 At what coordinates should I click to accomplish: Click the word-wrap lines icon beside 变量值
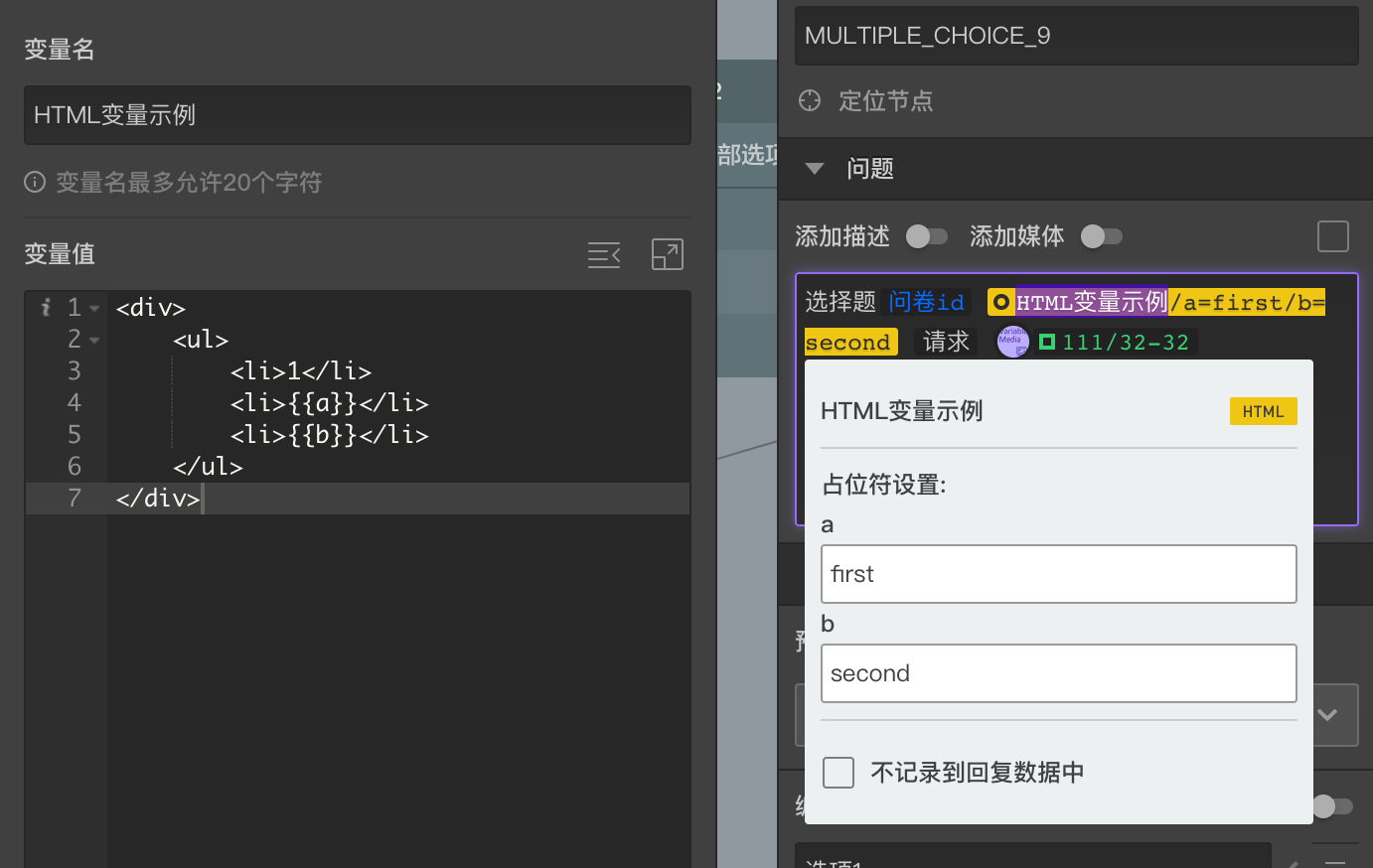pos(604,255)
